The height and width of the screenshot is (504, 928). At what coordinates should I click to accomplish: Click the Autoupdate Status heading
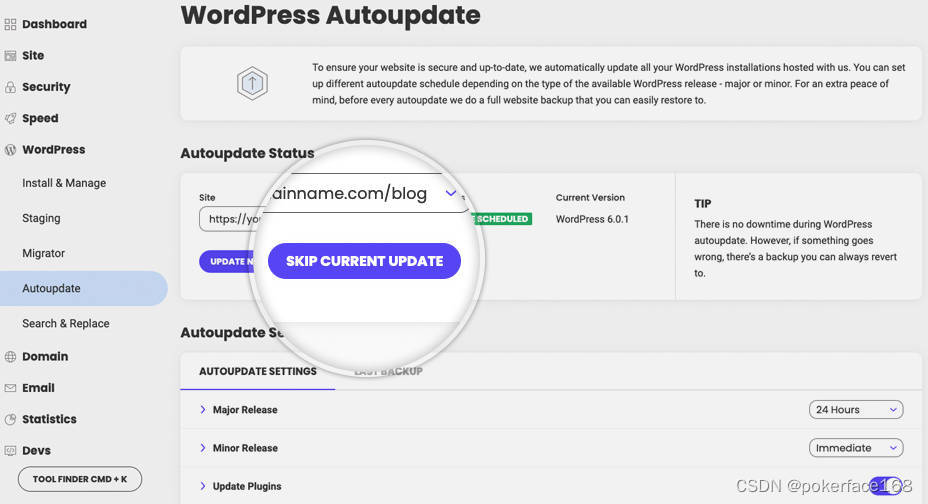[x=247, y=153]
